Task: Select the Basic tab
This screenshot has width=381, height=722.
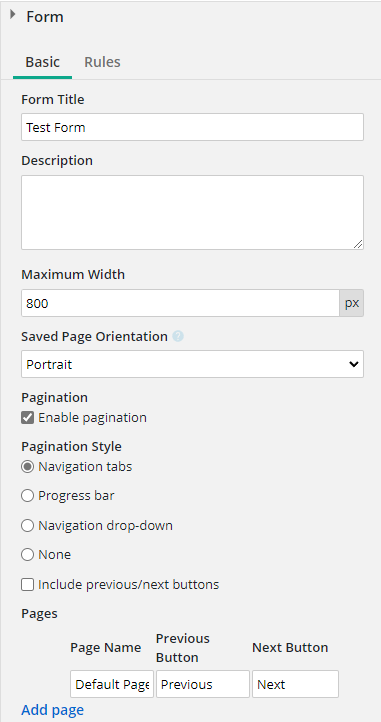Action: click(x=42, y=62)
